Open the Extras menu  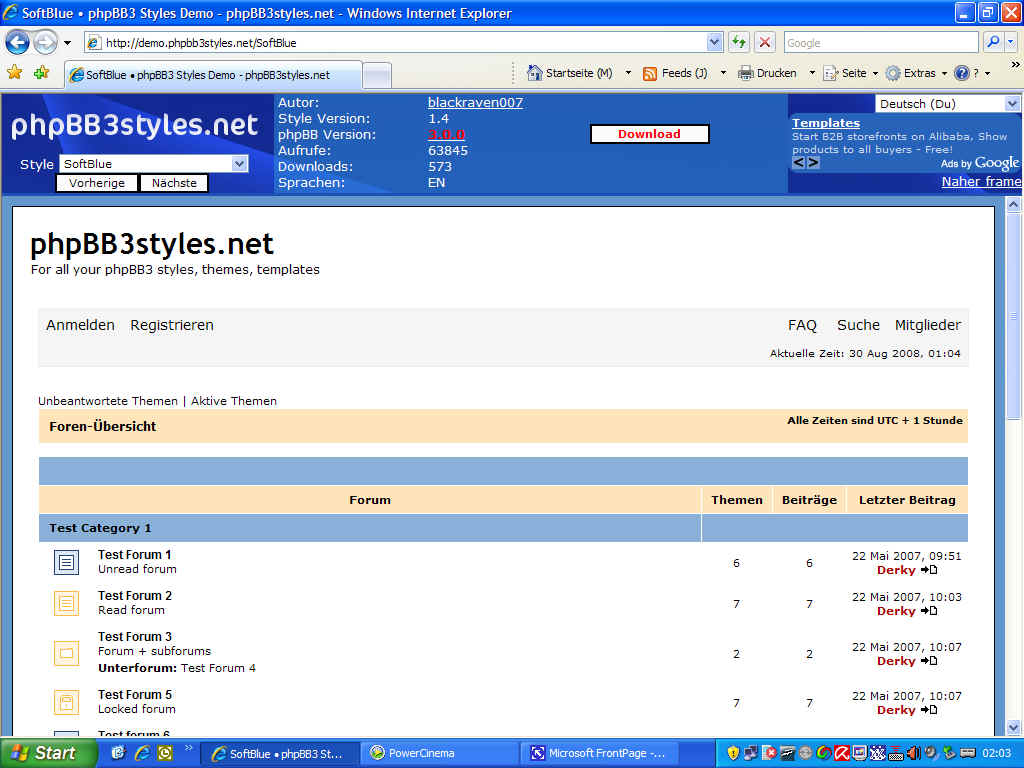click(916, 73)
